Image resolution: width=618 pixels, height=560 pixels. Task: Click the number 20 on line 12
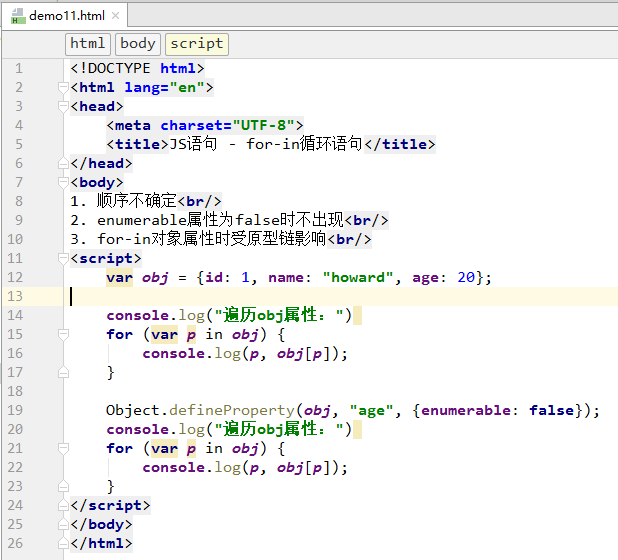click(x=466, y=277)
